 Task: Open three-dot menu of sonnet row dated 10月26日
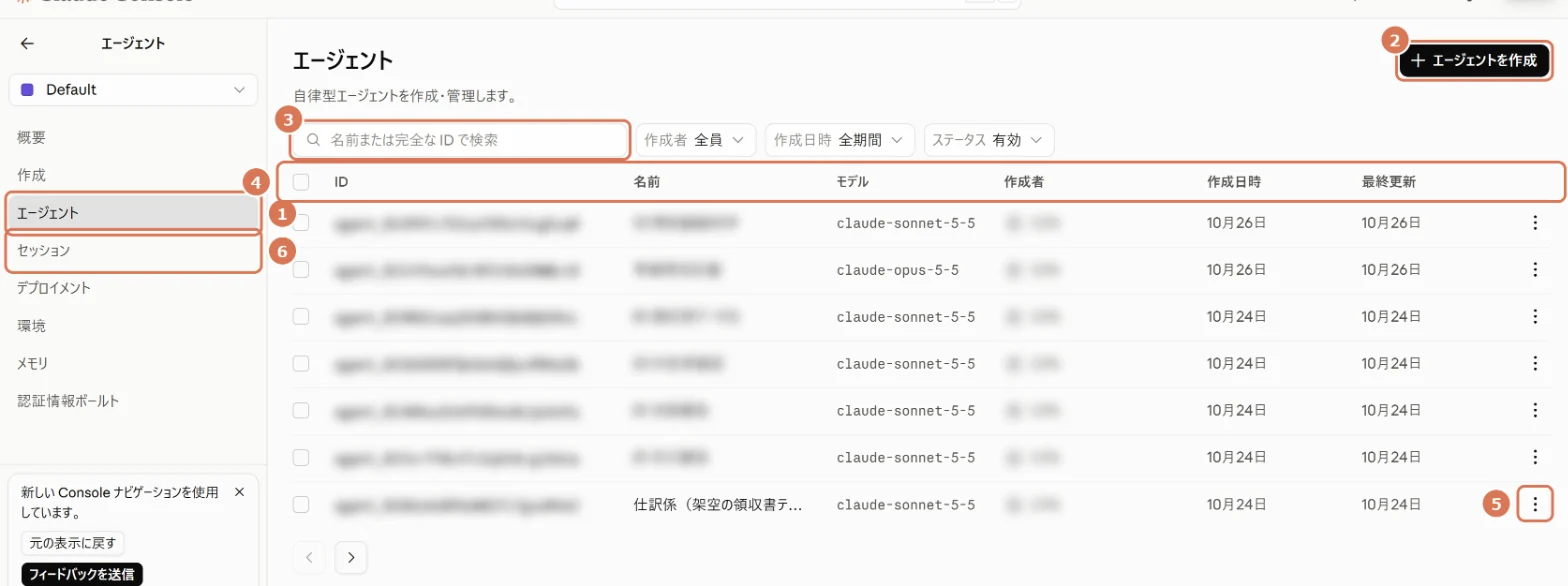(x=1535, y=222)
